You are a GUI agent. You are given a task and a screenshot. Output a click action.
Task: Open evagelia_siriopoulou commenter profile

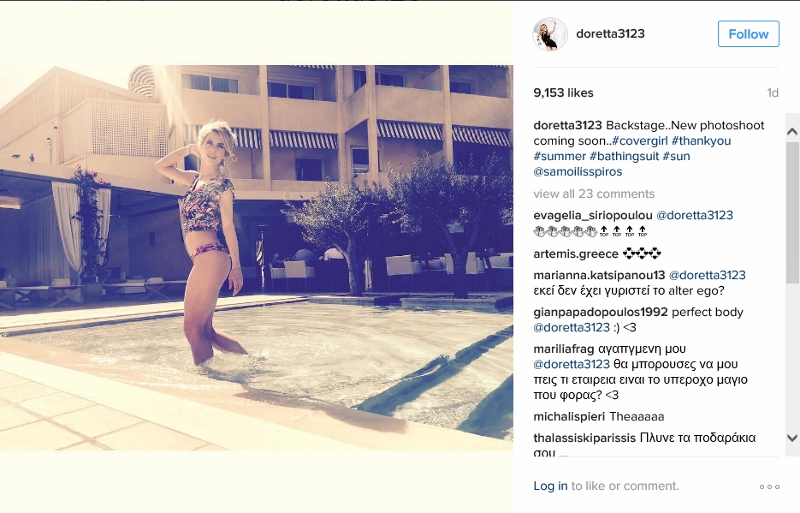[593, 215]
